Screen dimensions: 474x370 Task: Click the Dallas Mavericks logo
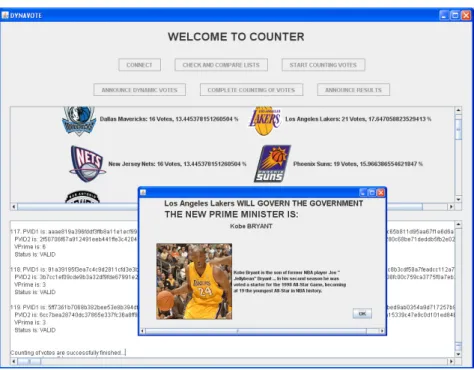(79, 121)
